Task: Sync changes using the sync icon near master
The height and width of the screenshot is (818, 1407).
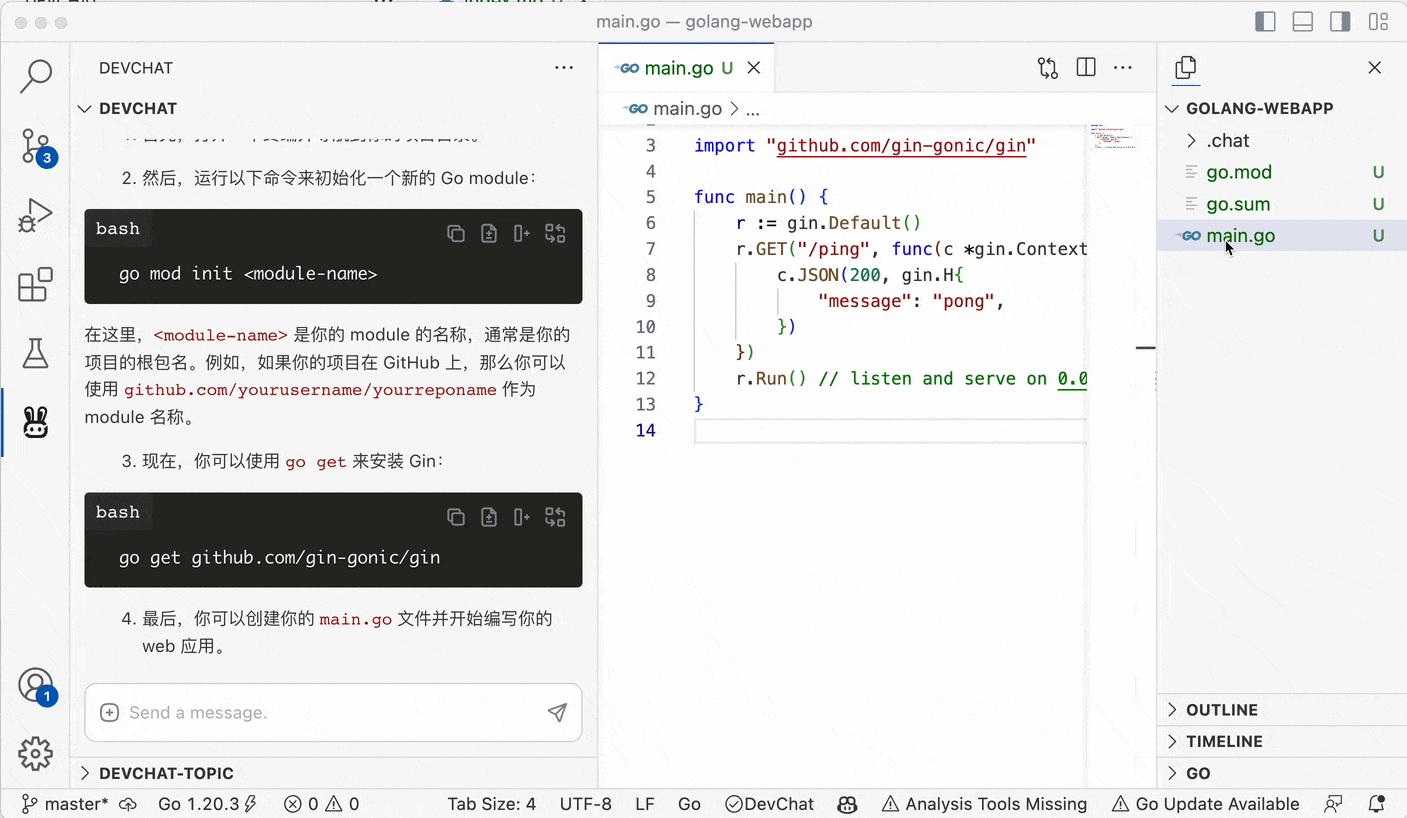Action: click(129, 803)
